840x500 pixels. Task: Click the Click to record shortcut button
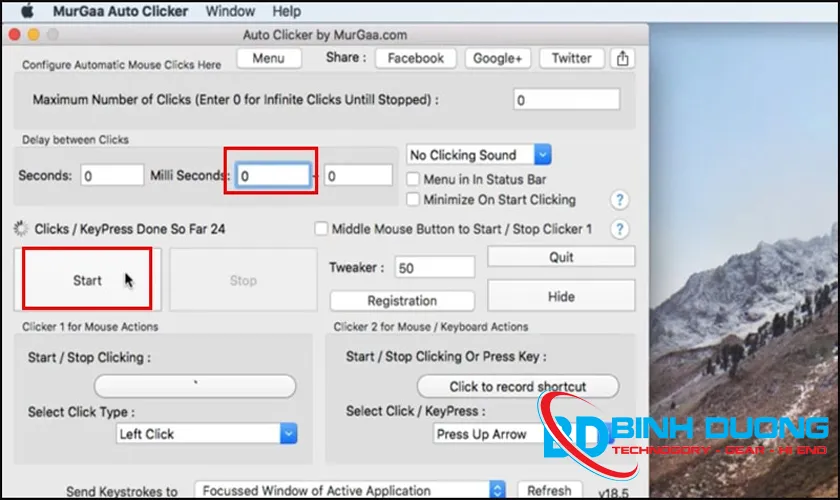518,386
